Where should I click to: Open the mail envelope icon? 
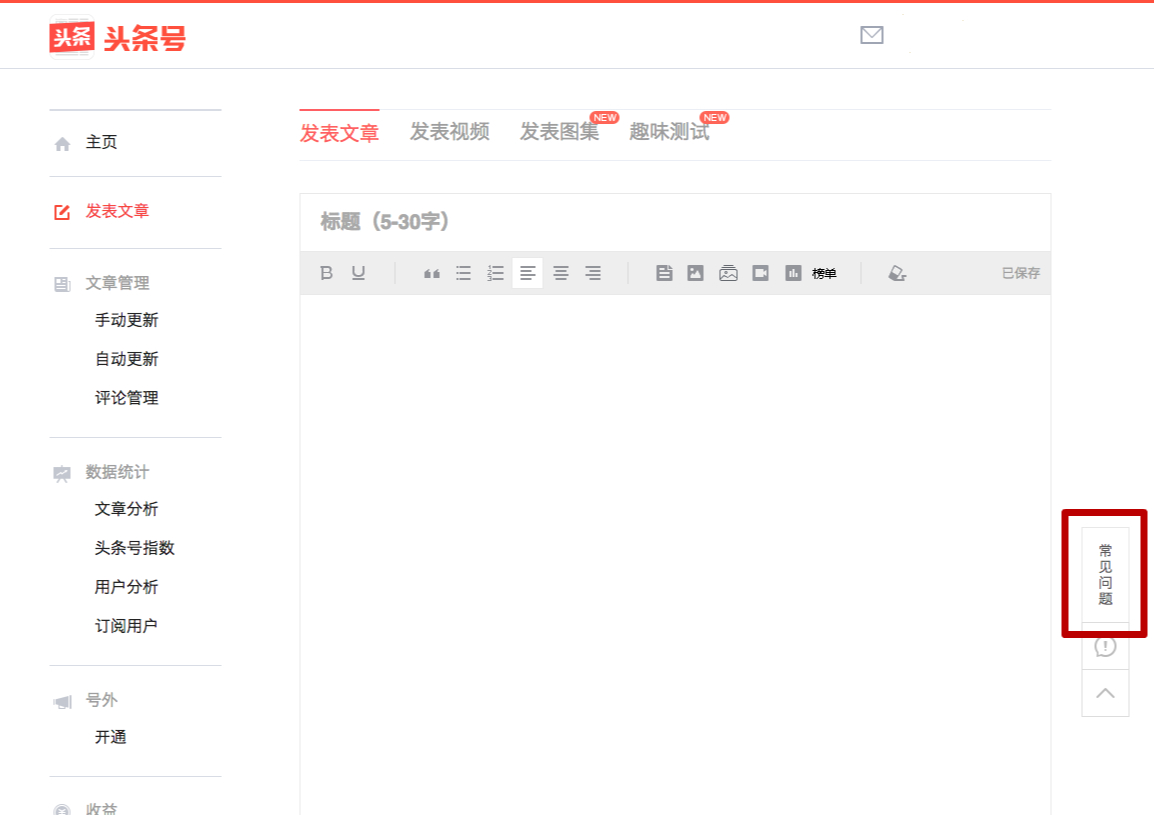pos(871,35)
